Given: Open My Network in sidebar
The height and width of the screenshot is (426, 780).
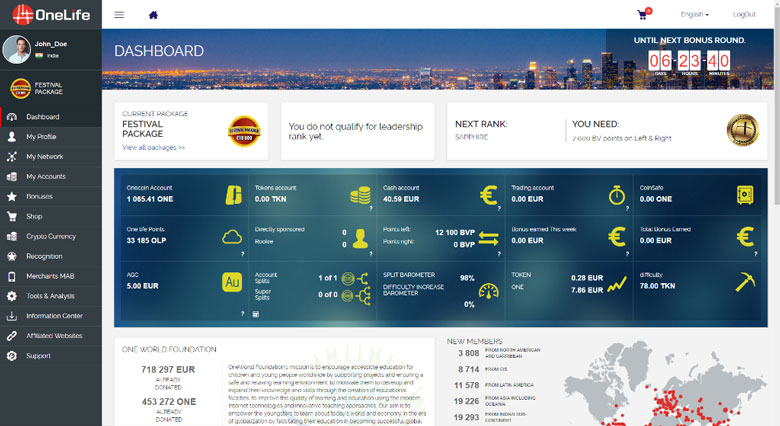Looking at the screenshot, I should (51, 157).
